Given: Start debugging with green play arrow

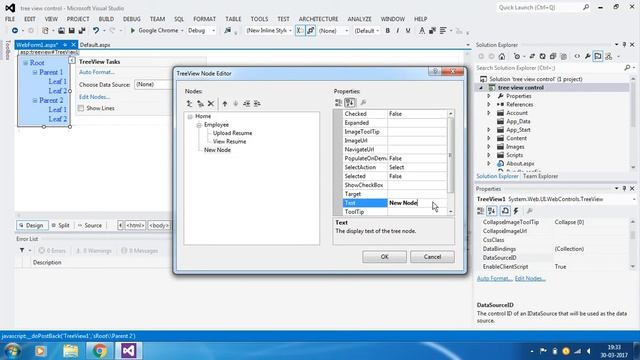Looking at the screenshot, I should tap(132, 31).
